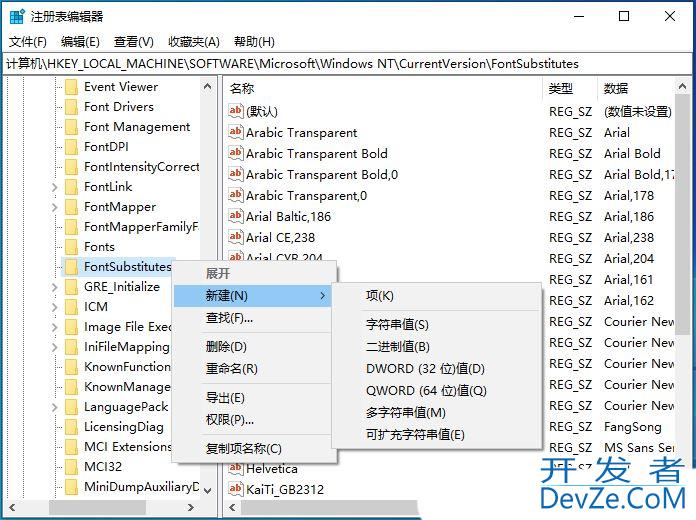Choose 展开 in the context menu

pyautogui.click(x=252, y=274)
